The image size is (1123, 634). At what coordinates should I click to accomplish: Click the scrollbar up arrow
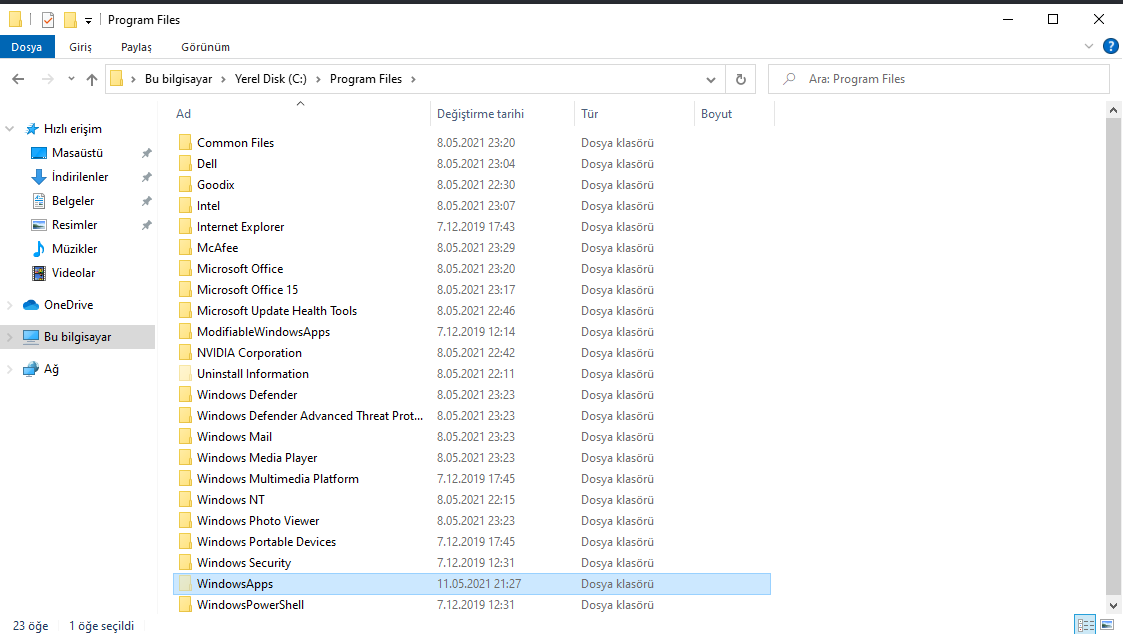[1113, 110]
